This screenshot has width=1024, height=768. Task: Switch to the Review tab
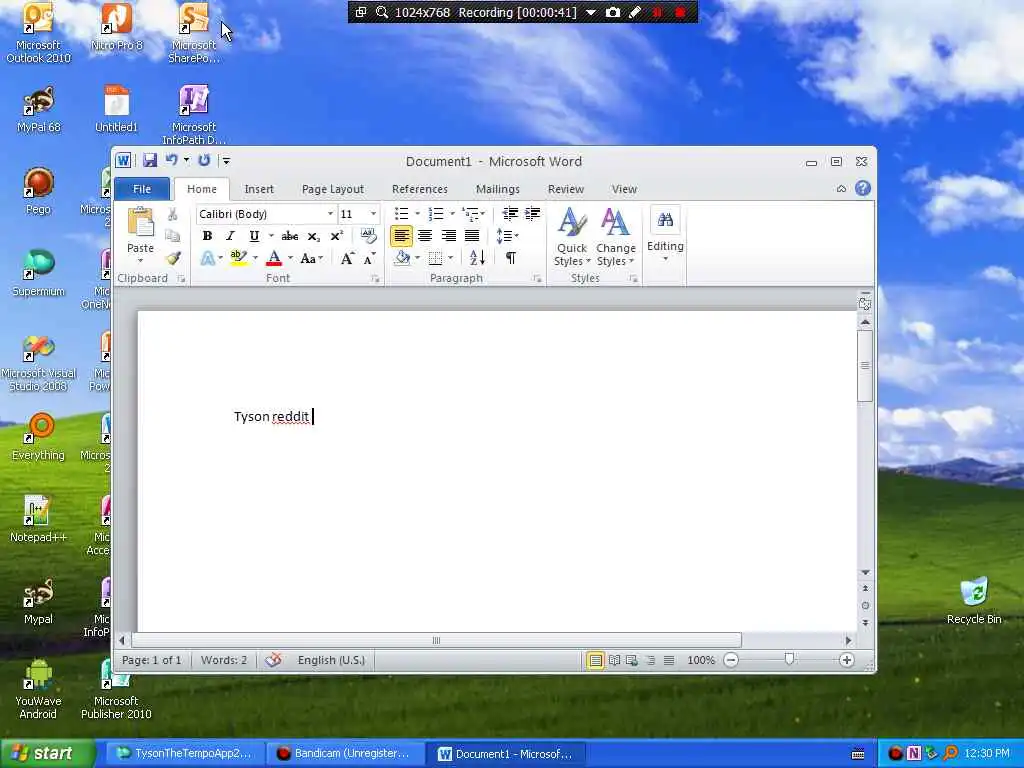tap(566, 189)
